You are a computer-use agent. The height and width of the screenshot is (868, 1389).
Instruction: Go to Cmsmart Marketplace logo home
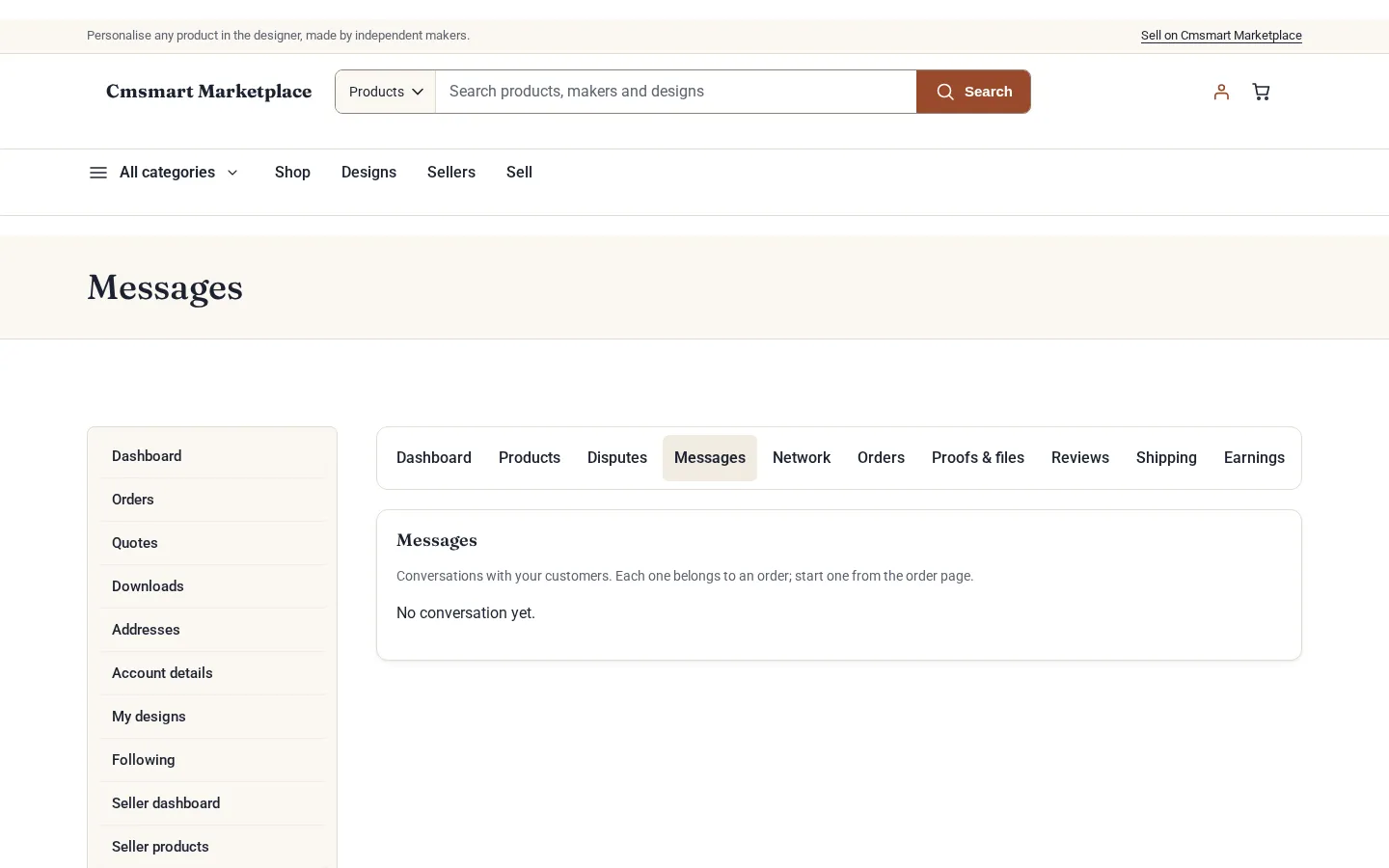click(209, 92)
